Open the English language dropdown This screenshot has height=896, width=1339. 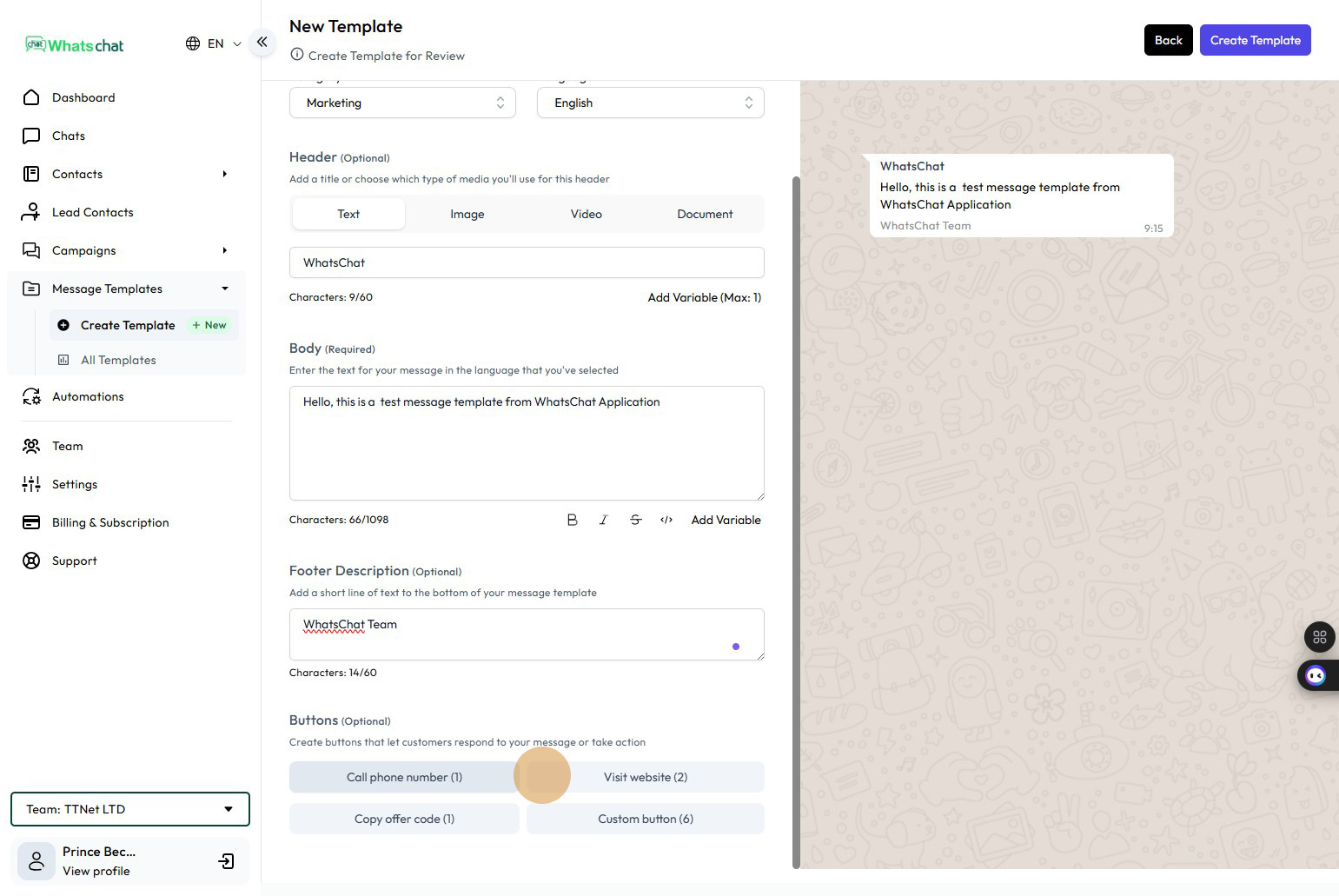(x=650, y=103)
